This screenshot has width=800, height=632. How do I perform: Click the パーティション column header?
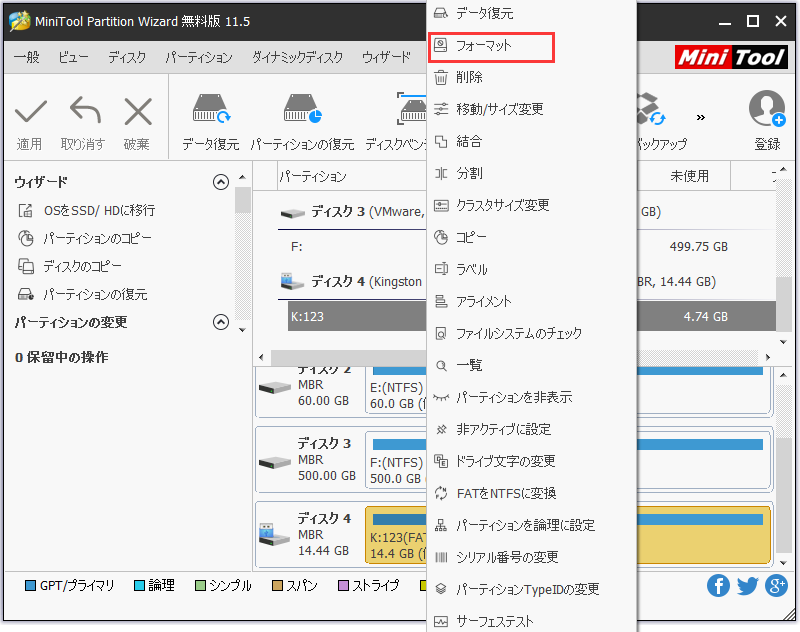click(x=313, y=176)
